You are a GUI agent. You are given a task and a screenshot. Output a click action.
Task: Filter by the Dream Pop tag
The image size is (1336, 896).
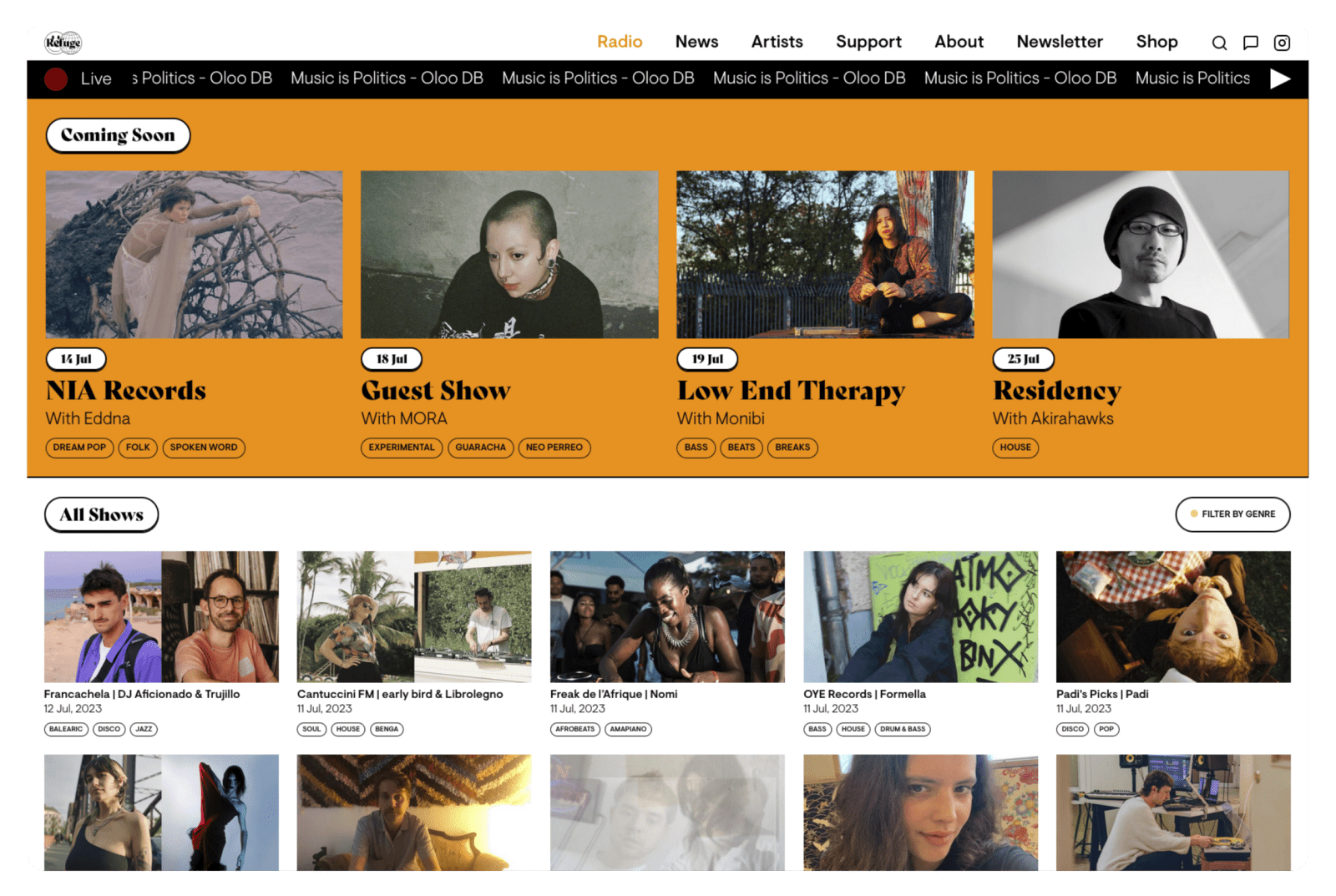79,448
